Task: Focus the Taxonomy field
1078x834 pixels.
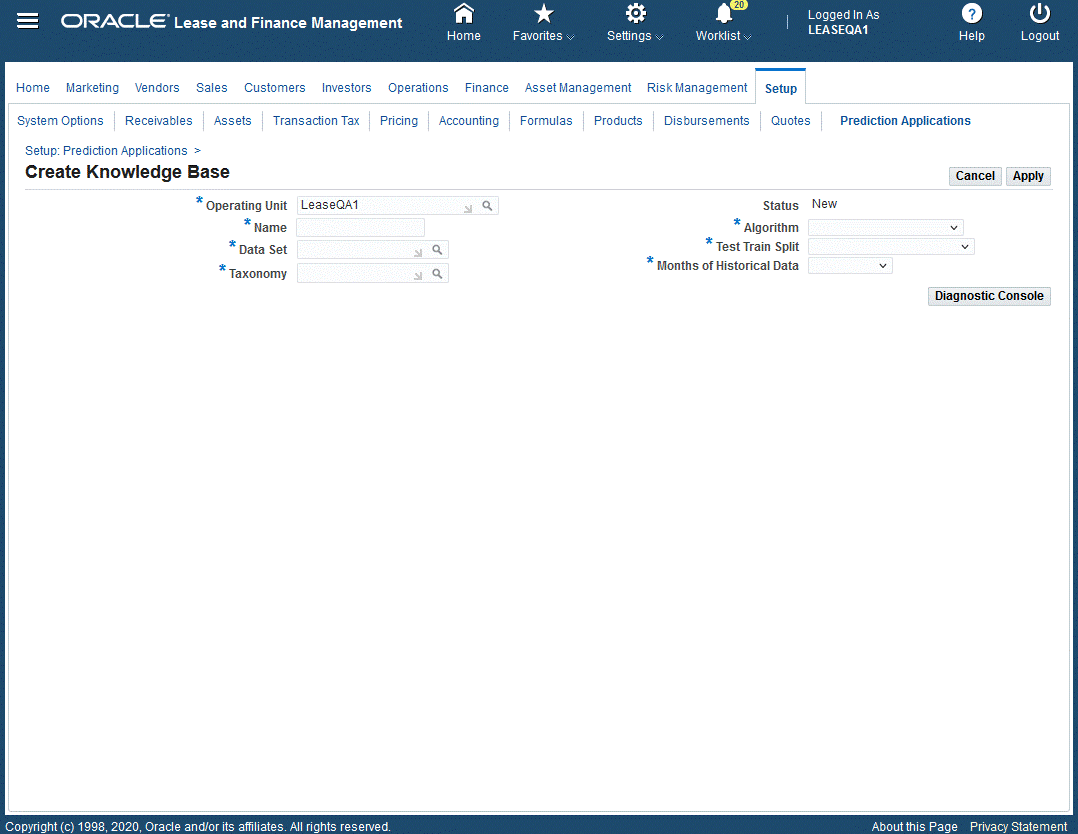Action: click(362, 274)
